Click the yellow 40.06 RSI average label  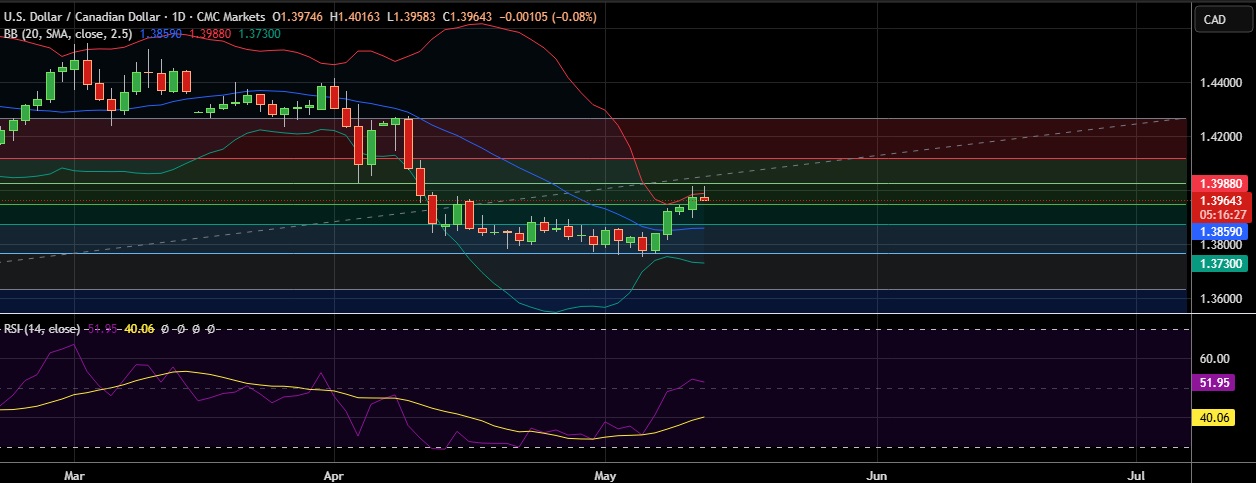coord(1217,416)
